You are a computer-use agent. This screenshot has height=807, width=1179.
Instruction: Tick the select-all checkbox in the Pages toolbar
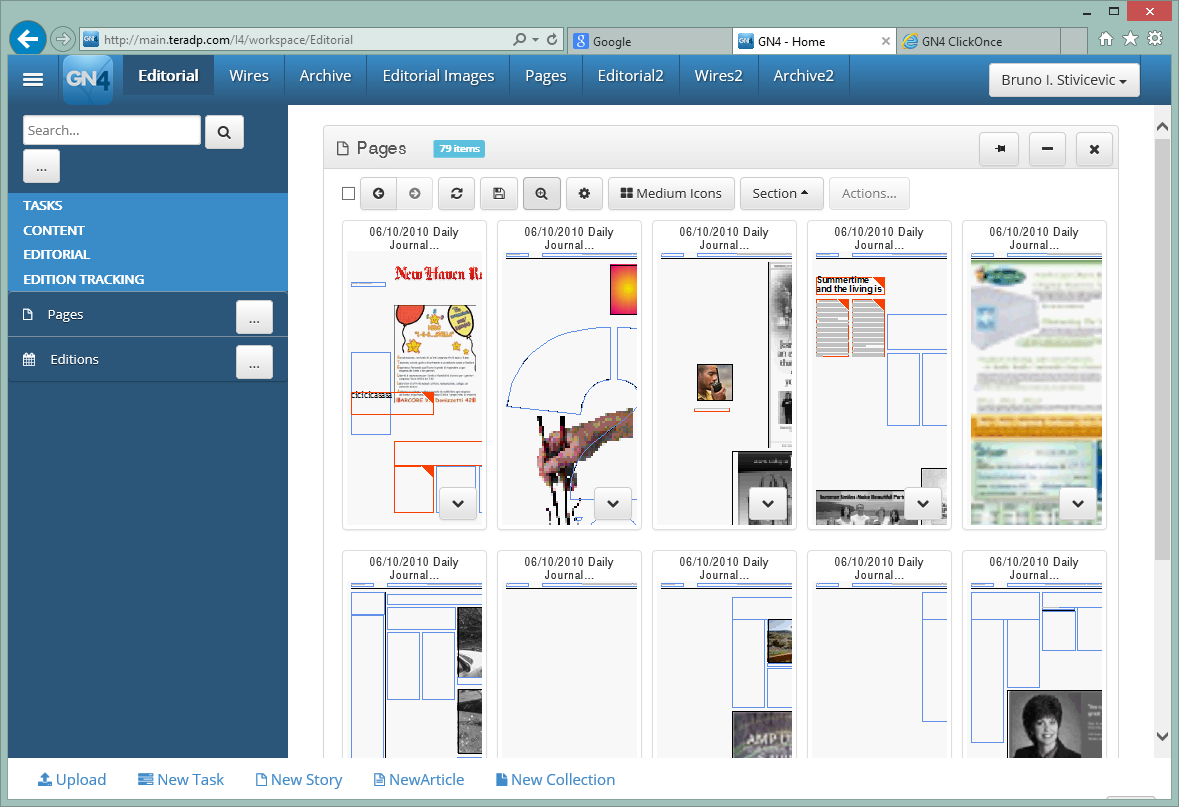point(348,193)
